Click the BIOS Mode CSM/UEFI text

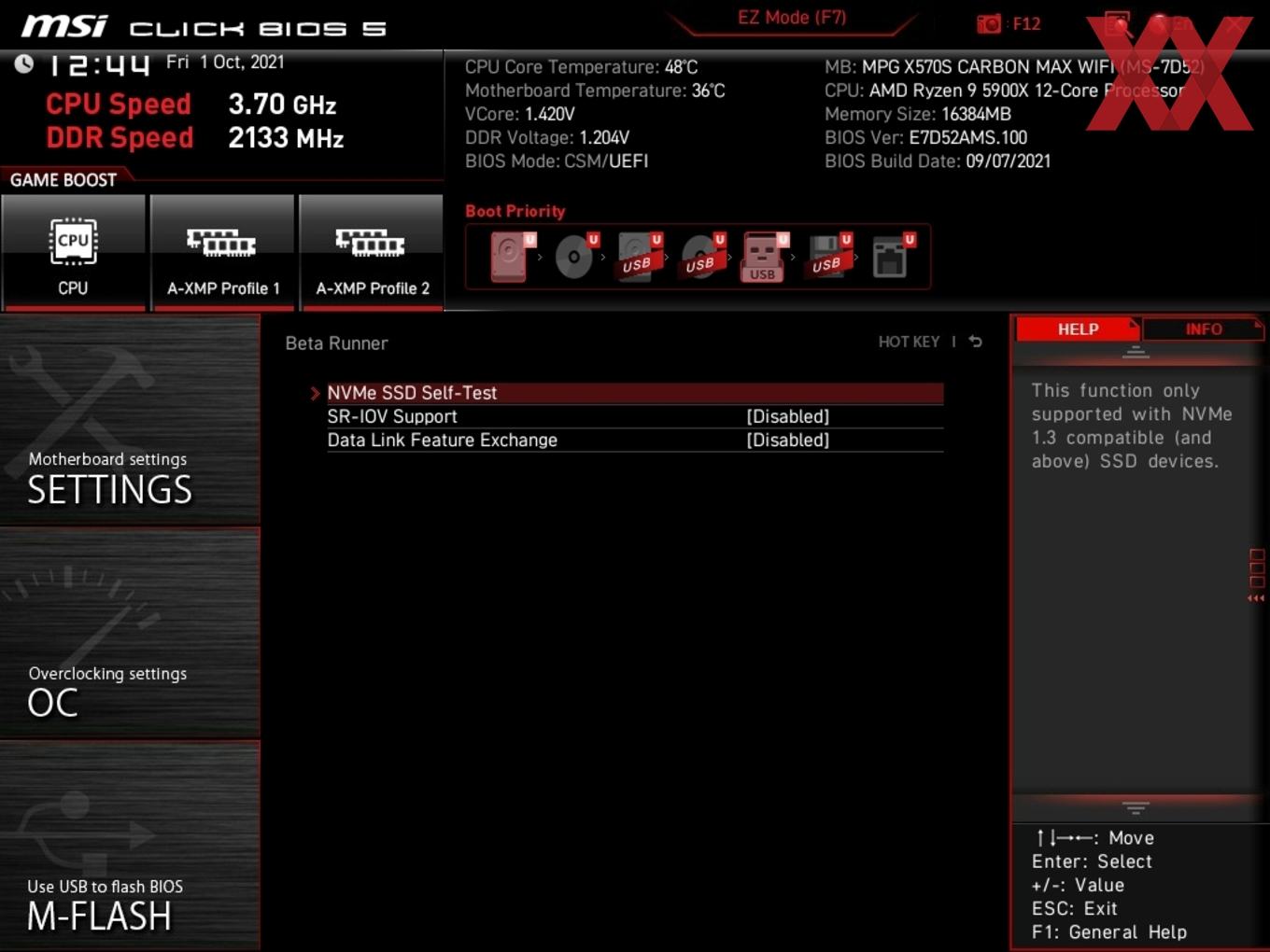(557, 161)
